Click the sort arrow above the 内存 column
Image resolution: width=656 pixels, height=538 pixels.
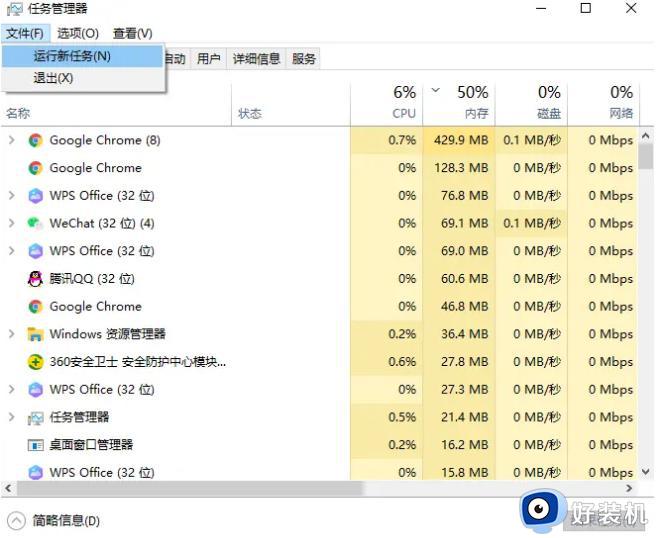tap(436, 90)
